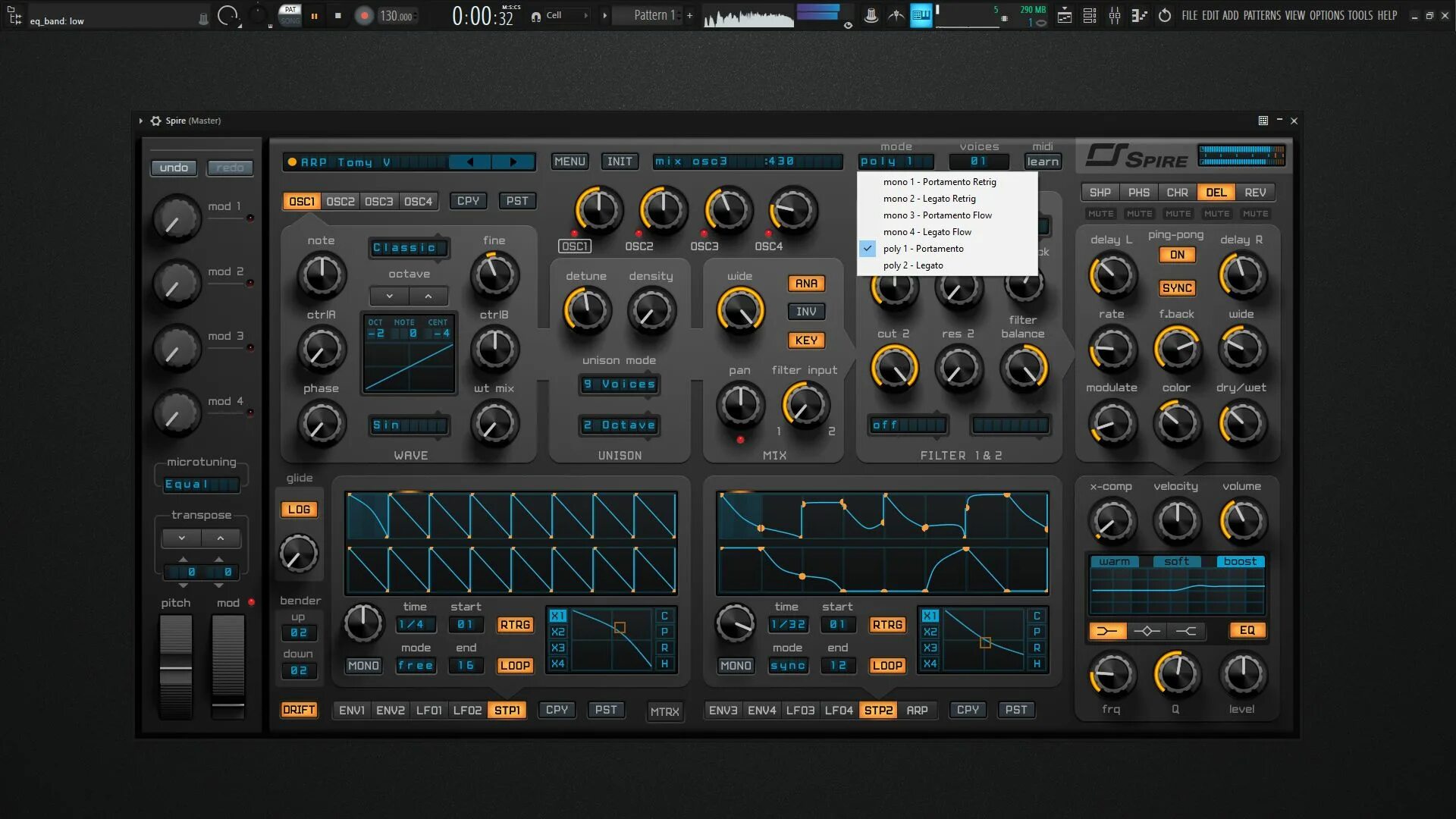Click the pitch wheel slider

pyautogui.click(x=175, y=667)
